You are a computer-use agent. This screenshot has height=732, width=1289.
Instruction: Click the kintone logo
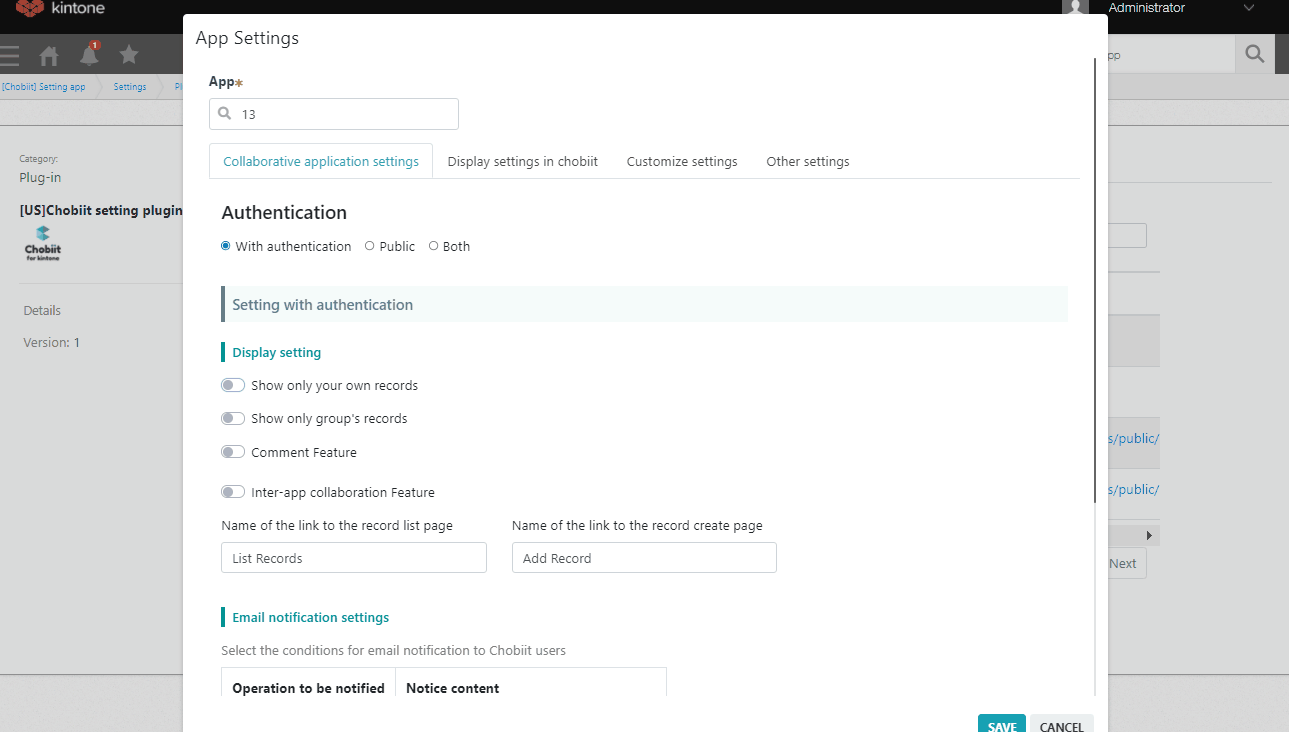[60, 8]
